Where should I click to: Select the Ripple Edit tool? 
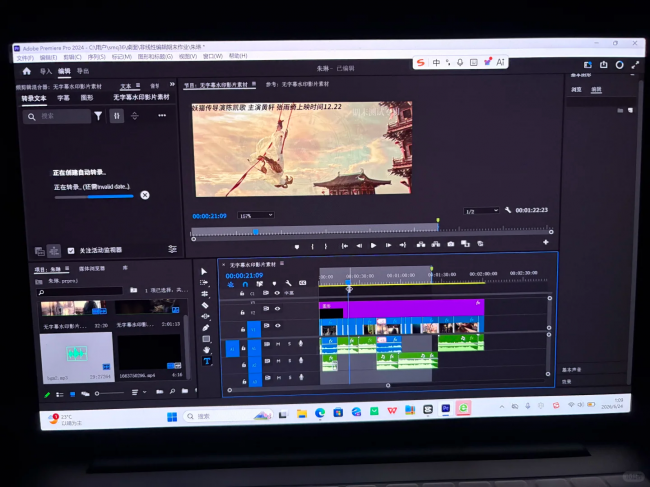coord(204,294)
